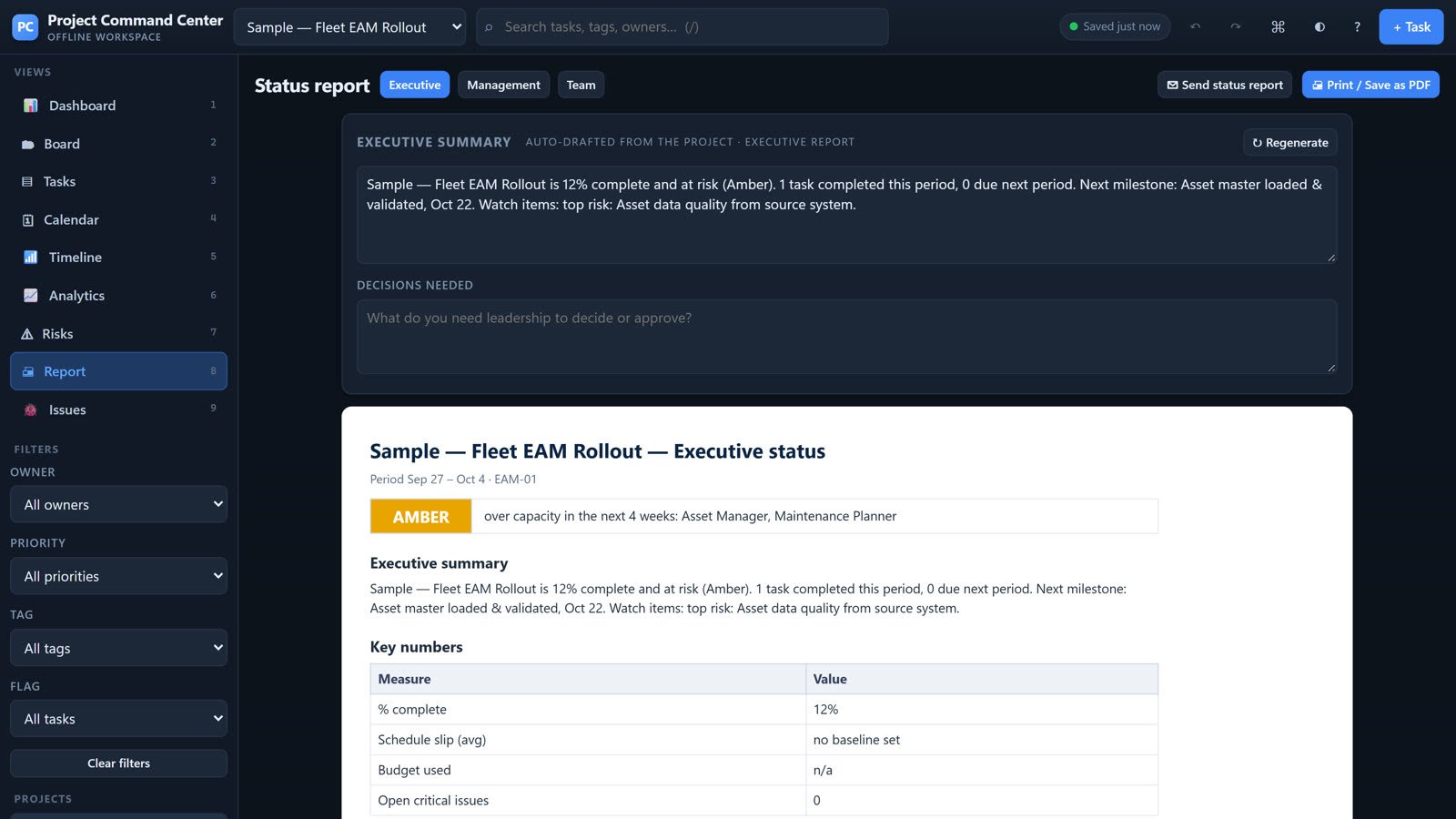Click the Report icon in sidebar
1456x819 pixels.
27,372
